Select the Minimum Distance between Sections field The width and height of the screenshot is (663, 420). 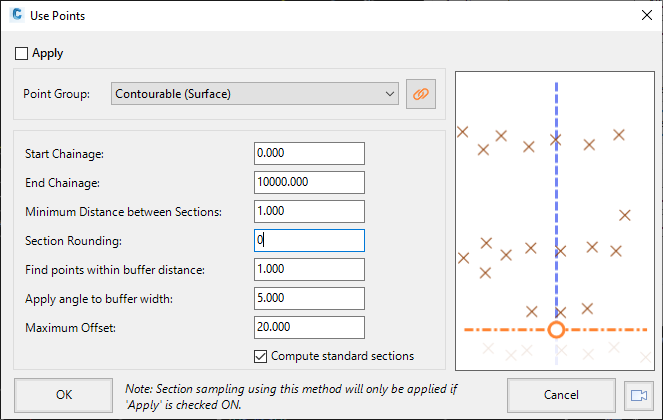pyautogui.click(x=309, y=211)
